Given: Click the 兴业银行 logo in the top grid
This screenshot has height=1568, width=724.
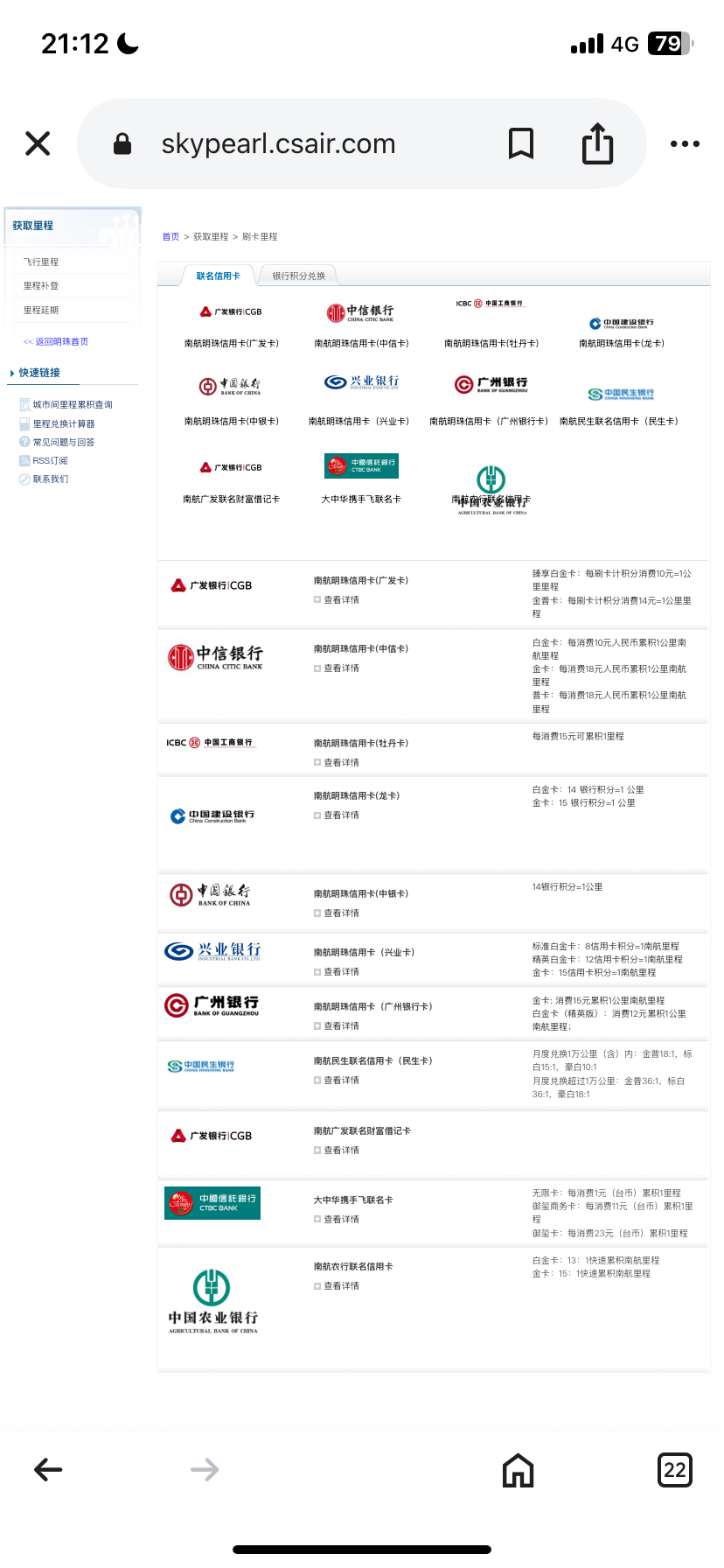Looking at the screenshot, I should pyautogui.click(x=361, y=381).
